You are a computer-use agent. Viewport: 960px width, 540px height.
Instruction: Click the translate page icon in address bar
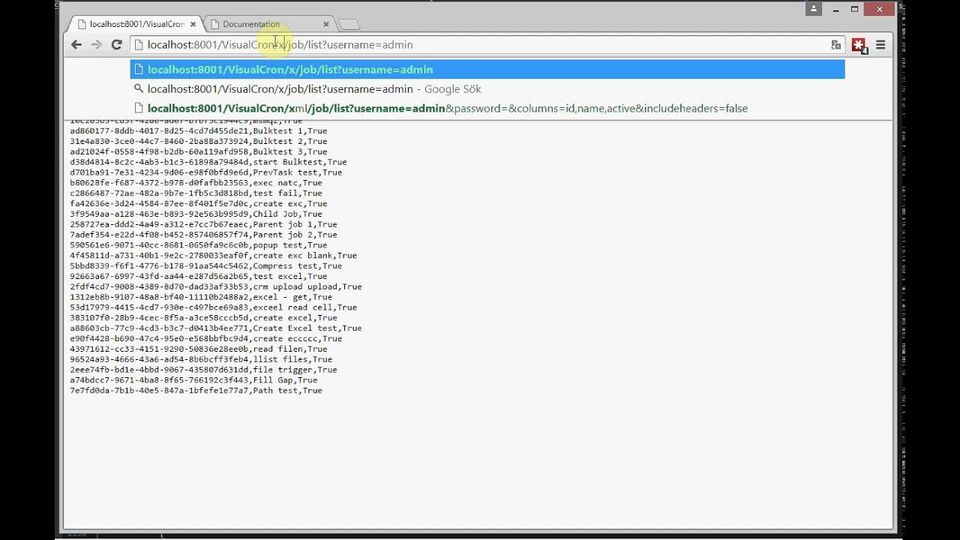[836, 45]
